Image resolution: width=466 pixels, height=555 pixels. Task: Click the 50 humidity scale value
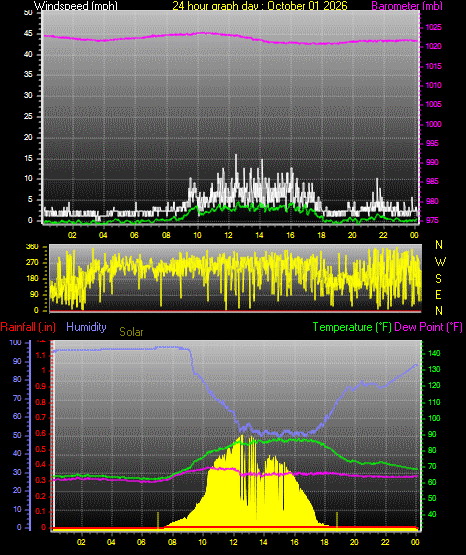[17, 435]
